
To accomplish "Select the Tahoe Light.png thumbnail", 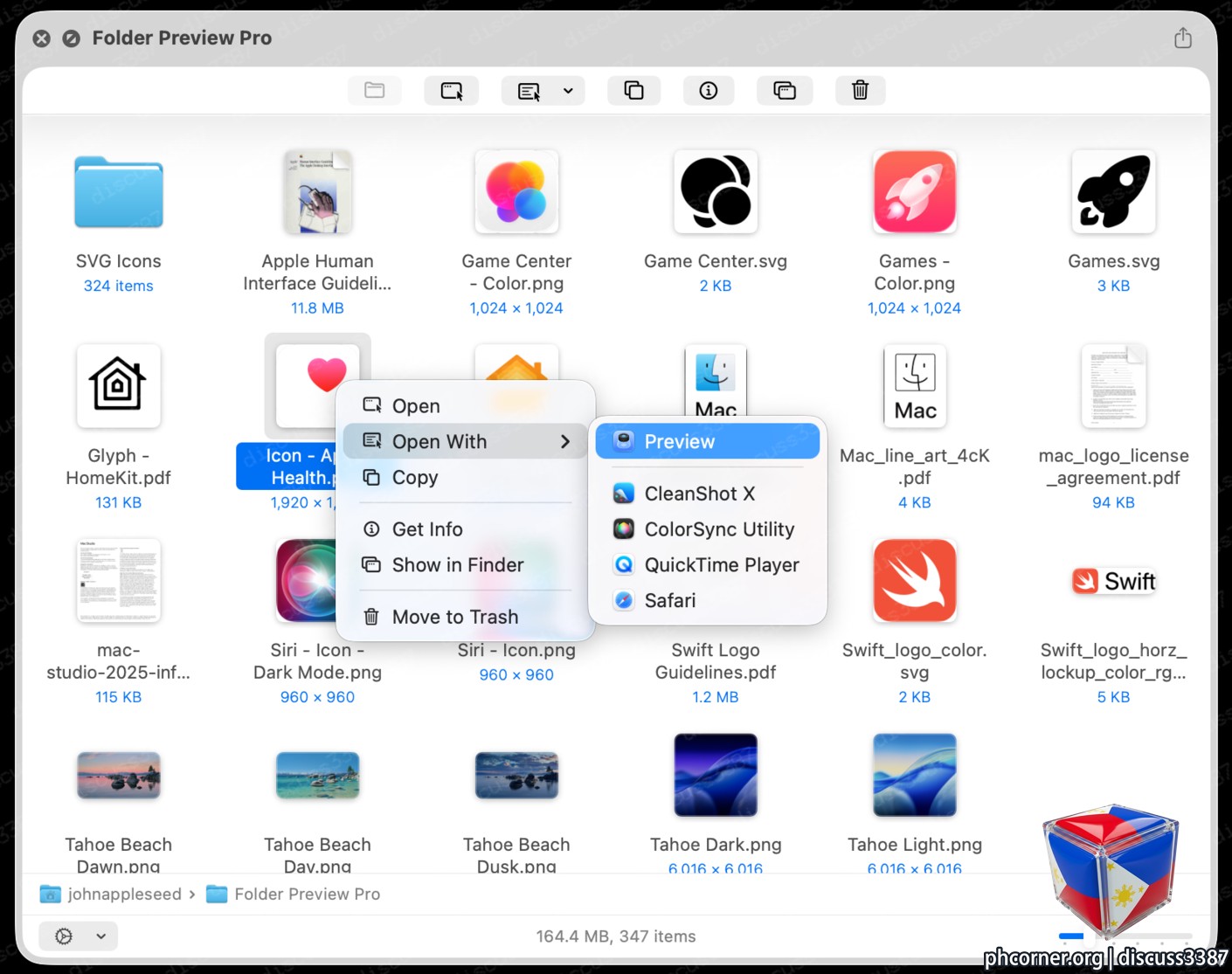I will (915, 776).
